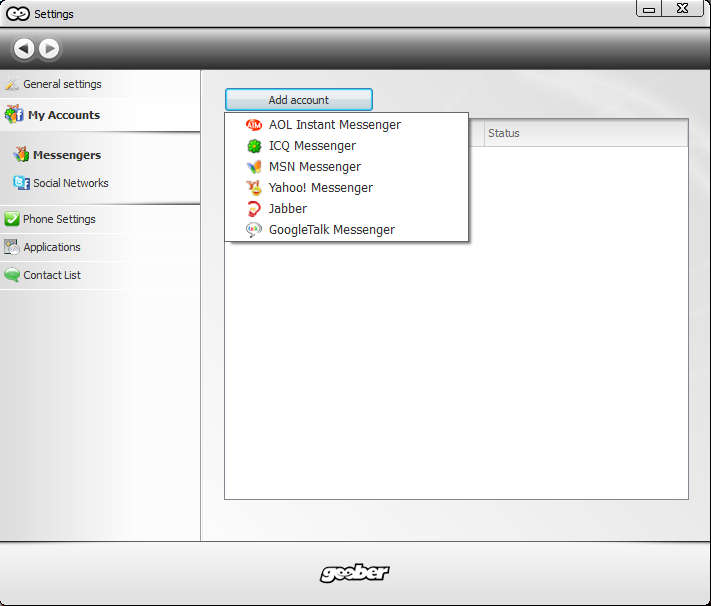Click the MSN butterfly icon

pyautogui.click(x=254, y=167)
